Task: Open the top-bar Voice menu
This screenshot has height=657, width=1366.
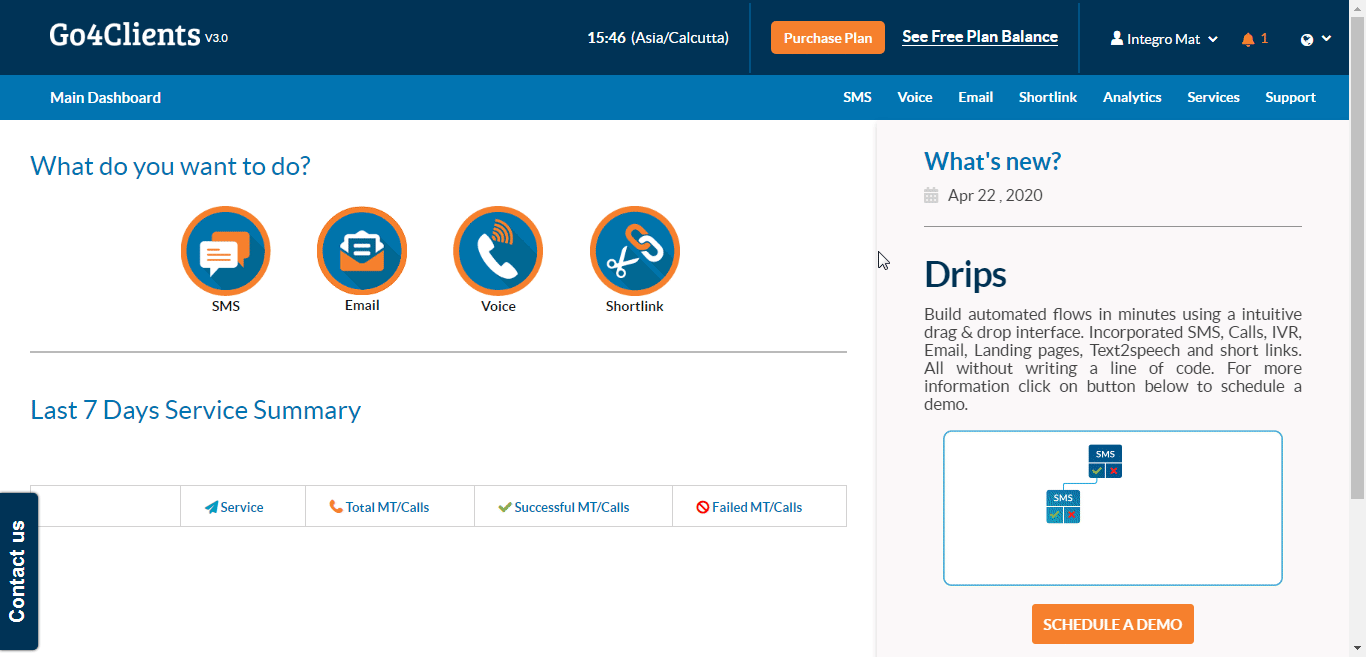Action: tap(915, 97)
